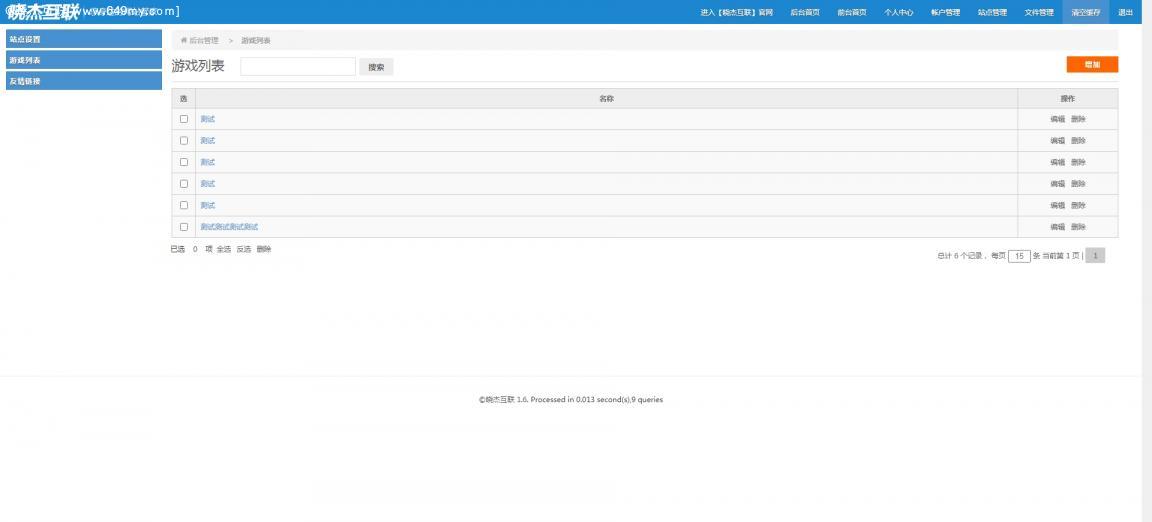This screenshot has height=522, width=1152.
Task: Open the 测试测试测试测试 game link
Action: [x=229, y=226]
